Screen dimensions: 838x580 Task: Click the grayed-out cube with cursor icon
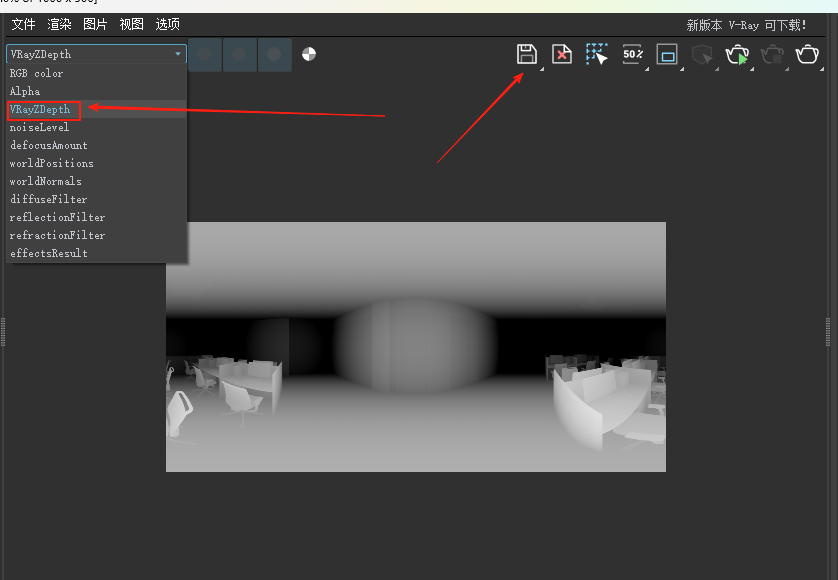coord(702,54)
